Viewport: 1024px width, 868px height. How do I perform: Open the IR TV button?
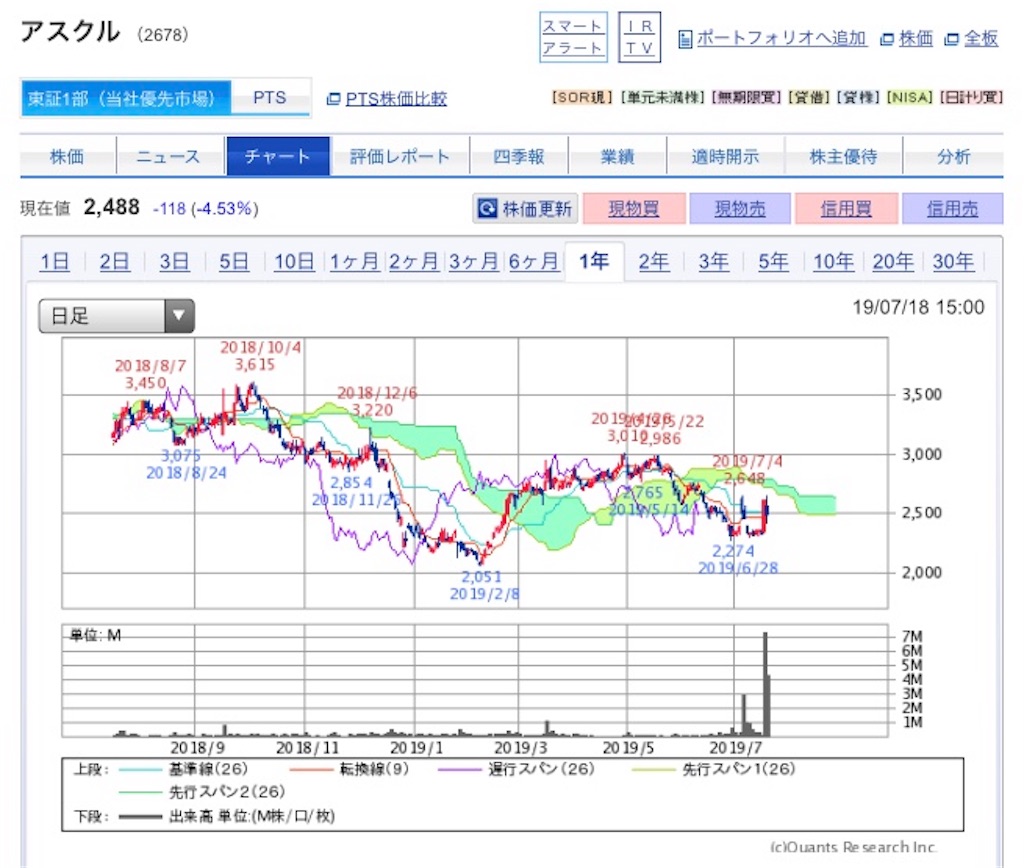[639, 37]
